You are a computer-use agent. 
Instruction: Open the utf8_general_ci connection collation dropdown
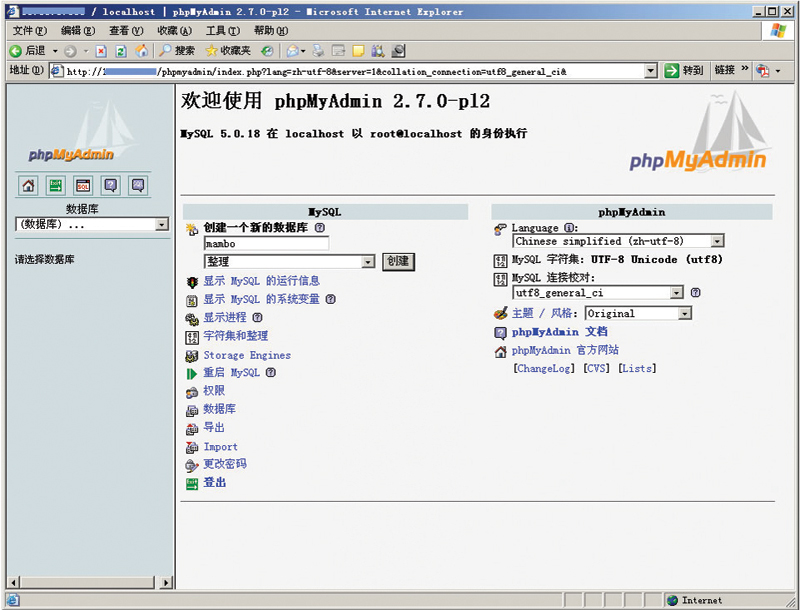click(x=597, y=292)
